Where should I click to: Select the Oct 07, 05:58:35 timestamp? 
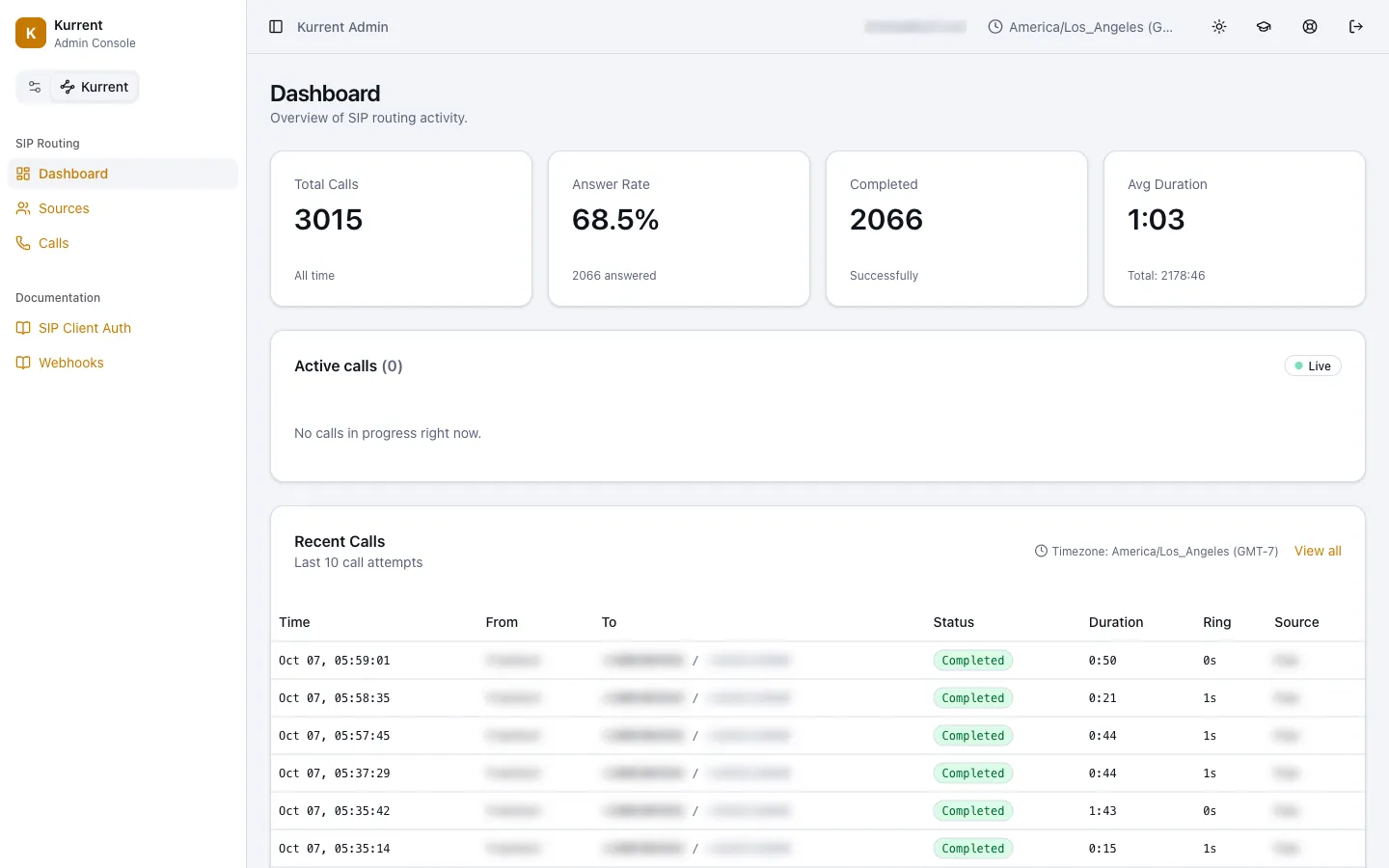pos(335,698)
